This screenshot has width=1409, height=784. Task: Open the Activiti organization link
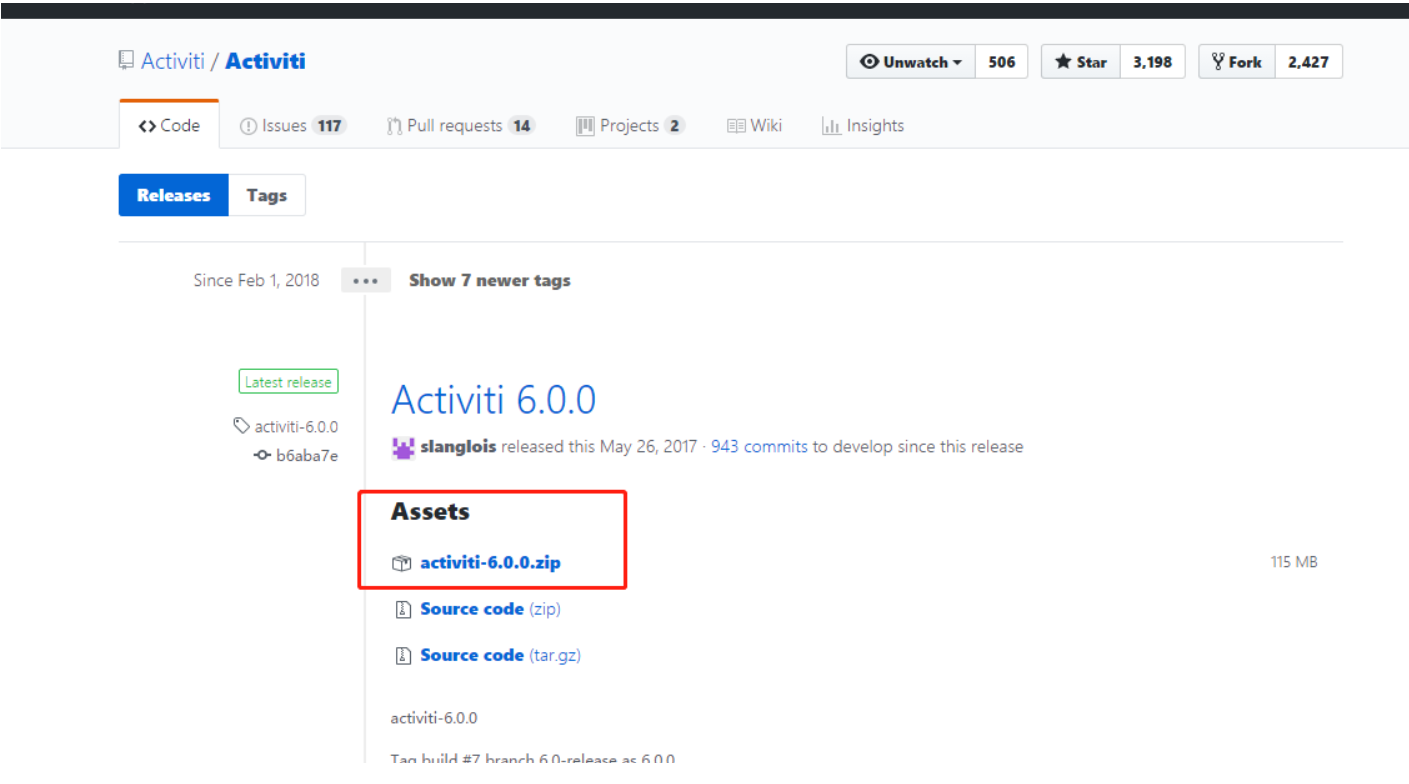[x=173, y=61]
